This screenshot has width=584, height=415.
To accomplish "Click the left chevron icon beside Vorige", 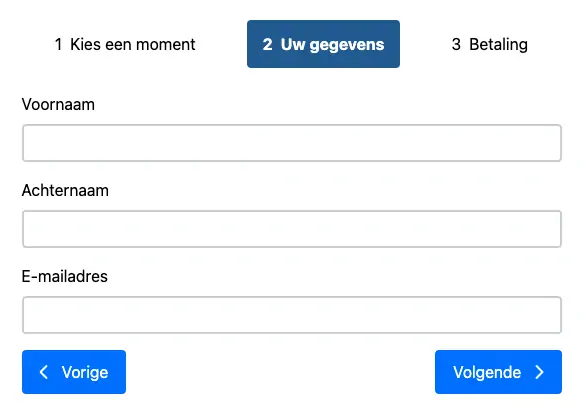I will point(44,372).
